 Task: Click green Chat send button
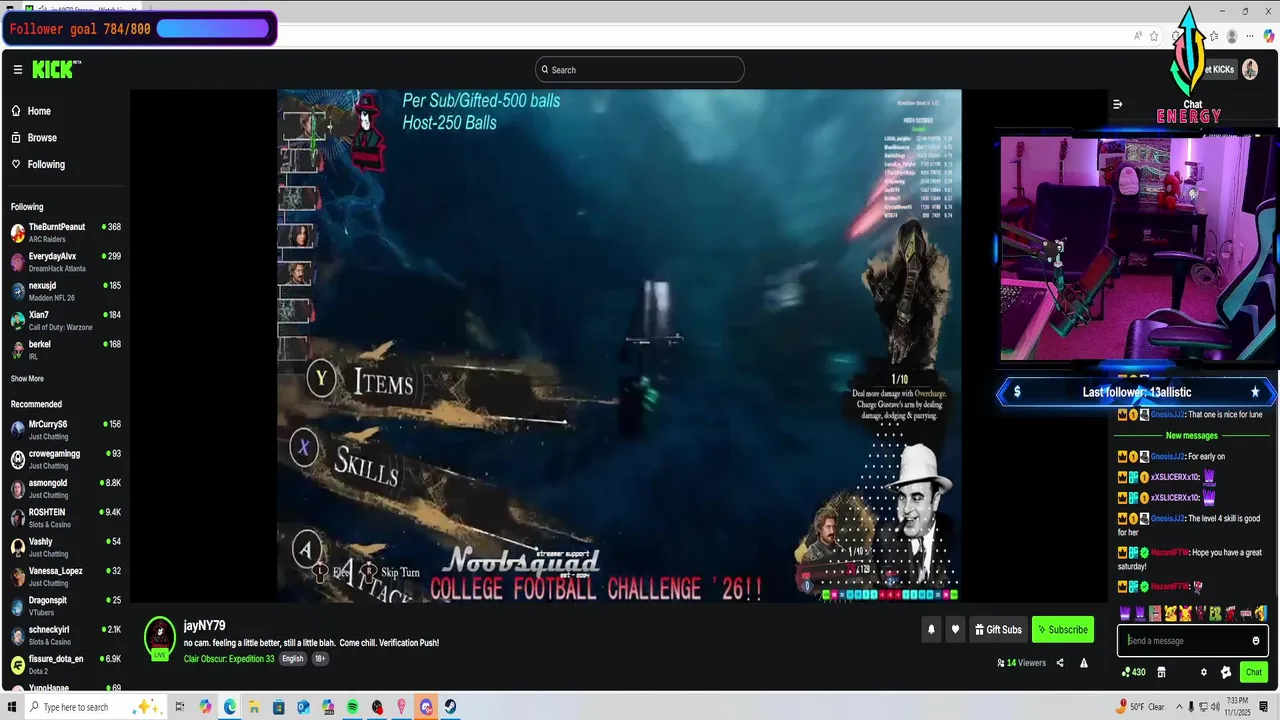point(1254,672)
